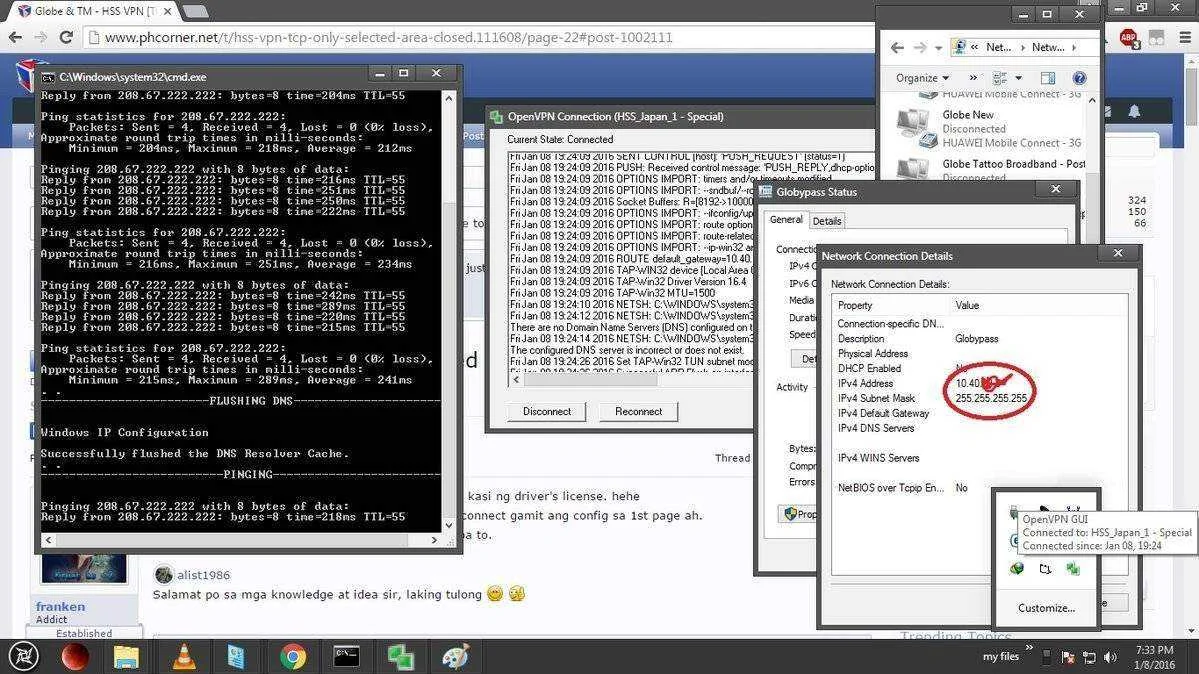The width and height of the screenshot is (1199, 674).
Task: Click Customize... in the tray overflow popup
Action: pyautogui.click(x=1046, y=608)
